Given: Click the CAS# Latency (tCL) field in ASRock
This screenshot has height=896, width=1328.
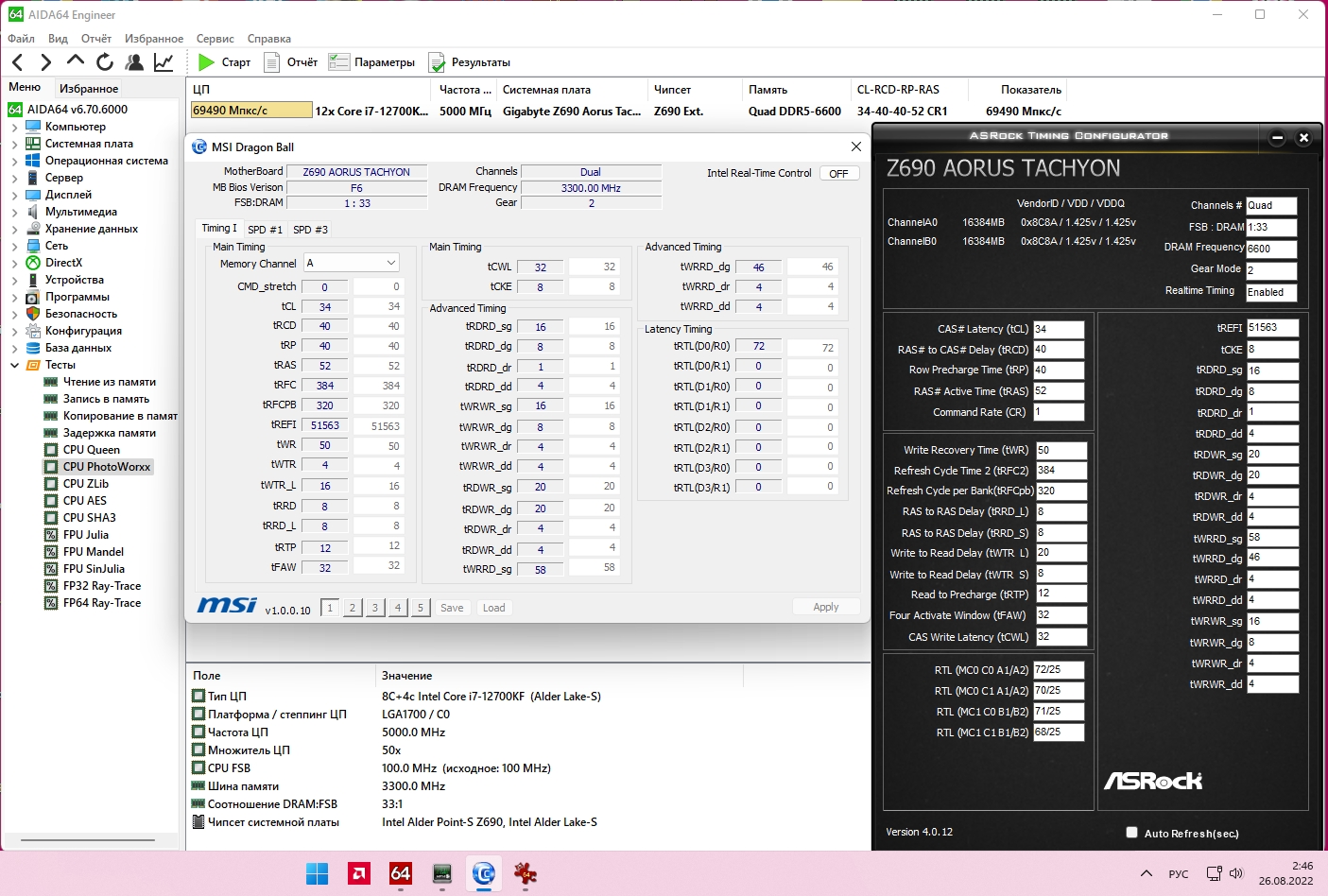Looking at the screenshot, I should coord(1059,329).
